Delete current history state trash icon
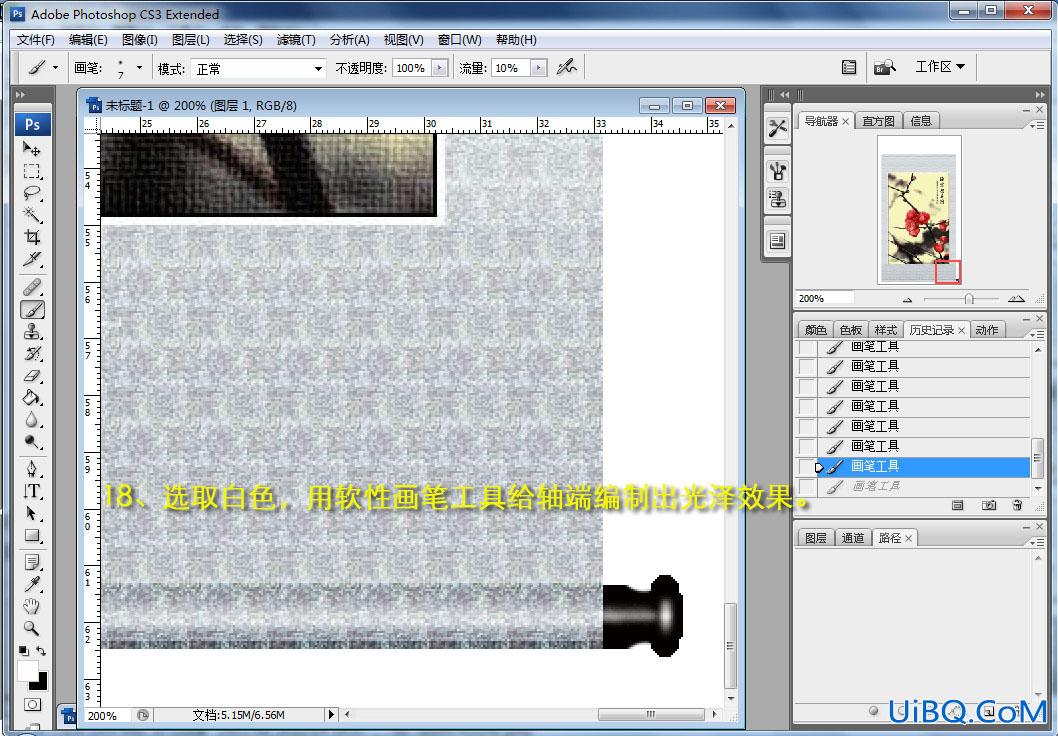The image size is (1058, 736). click(x=1018, y=505)
